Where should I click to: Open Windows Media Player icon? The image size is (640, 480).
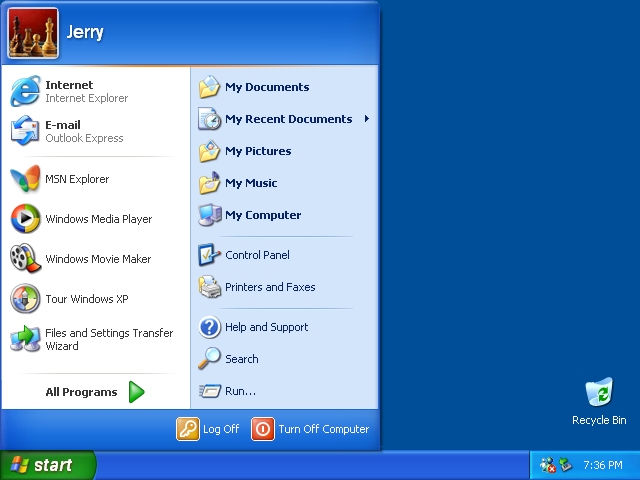[25, 218]
